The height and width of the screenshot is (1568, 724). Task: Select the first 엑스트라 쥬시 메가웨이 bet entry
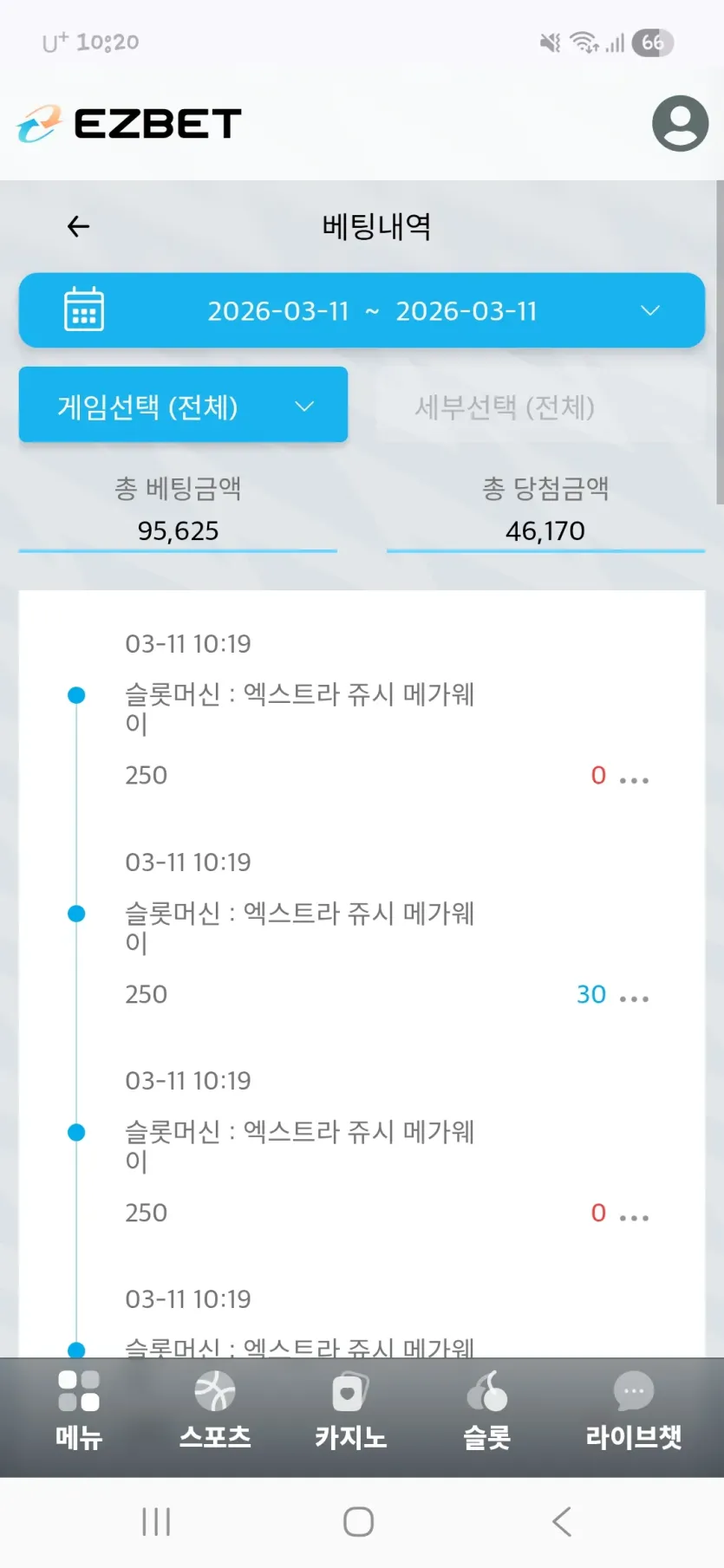(300, 707)
